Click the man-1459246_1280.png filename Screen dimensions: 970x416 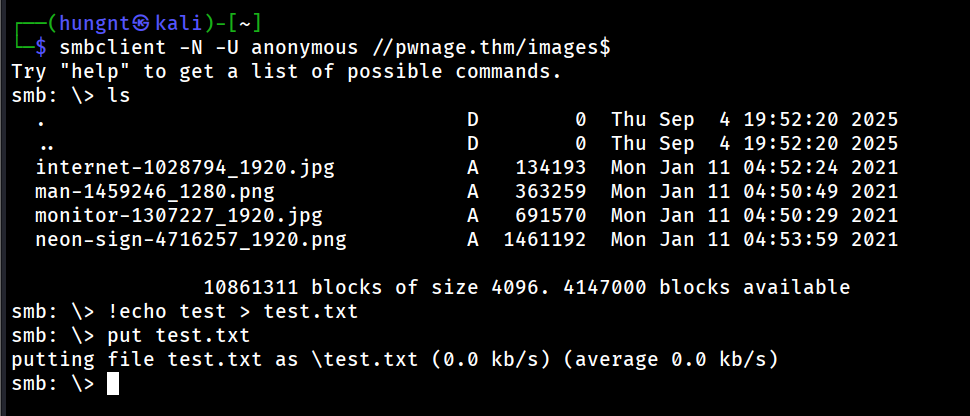point(154,191)
